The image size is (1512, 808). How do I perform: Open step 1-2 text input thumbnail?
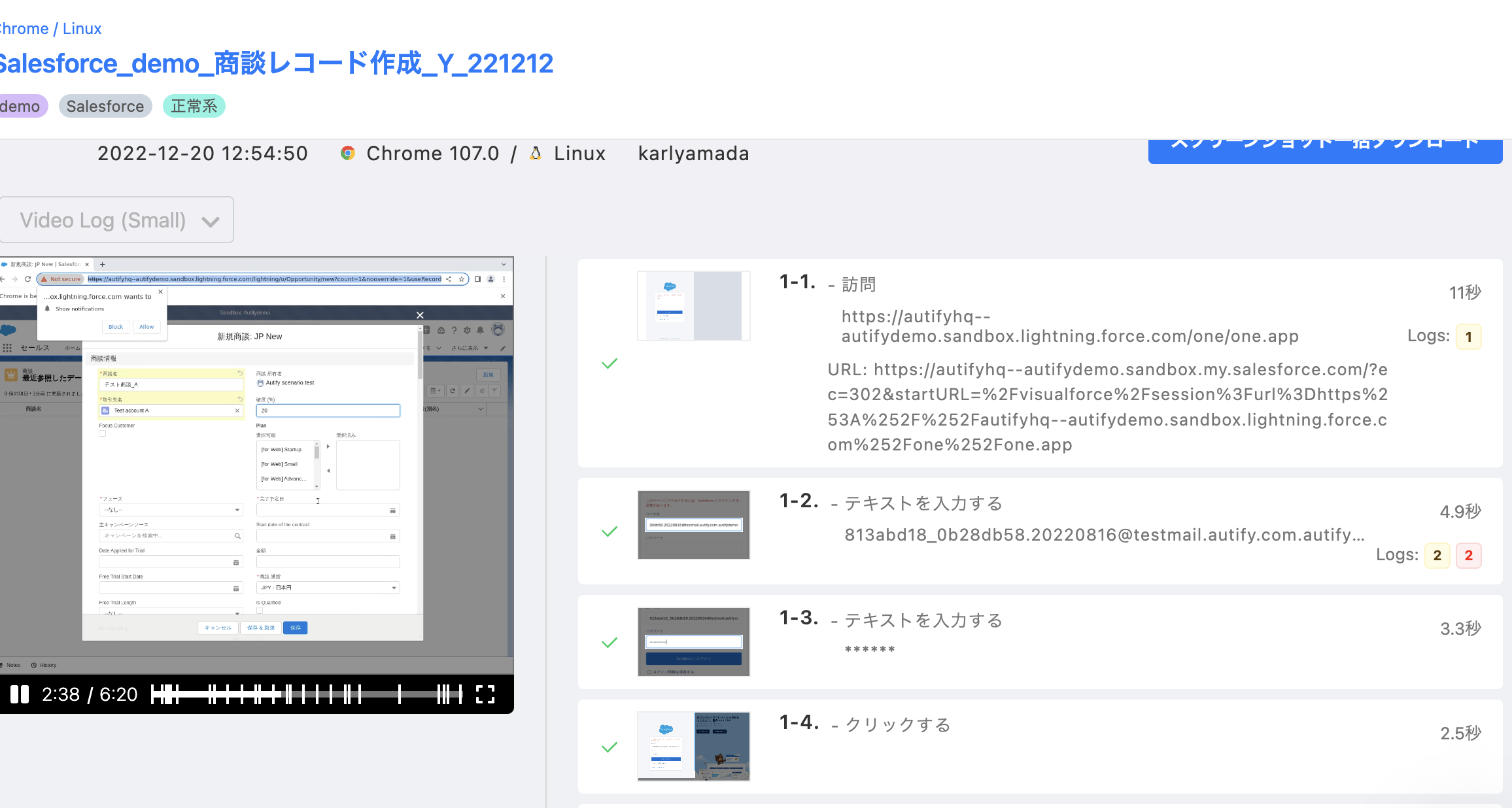click(693, 525)
